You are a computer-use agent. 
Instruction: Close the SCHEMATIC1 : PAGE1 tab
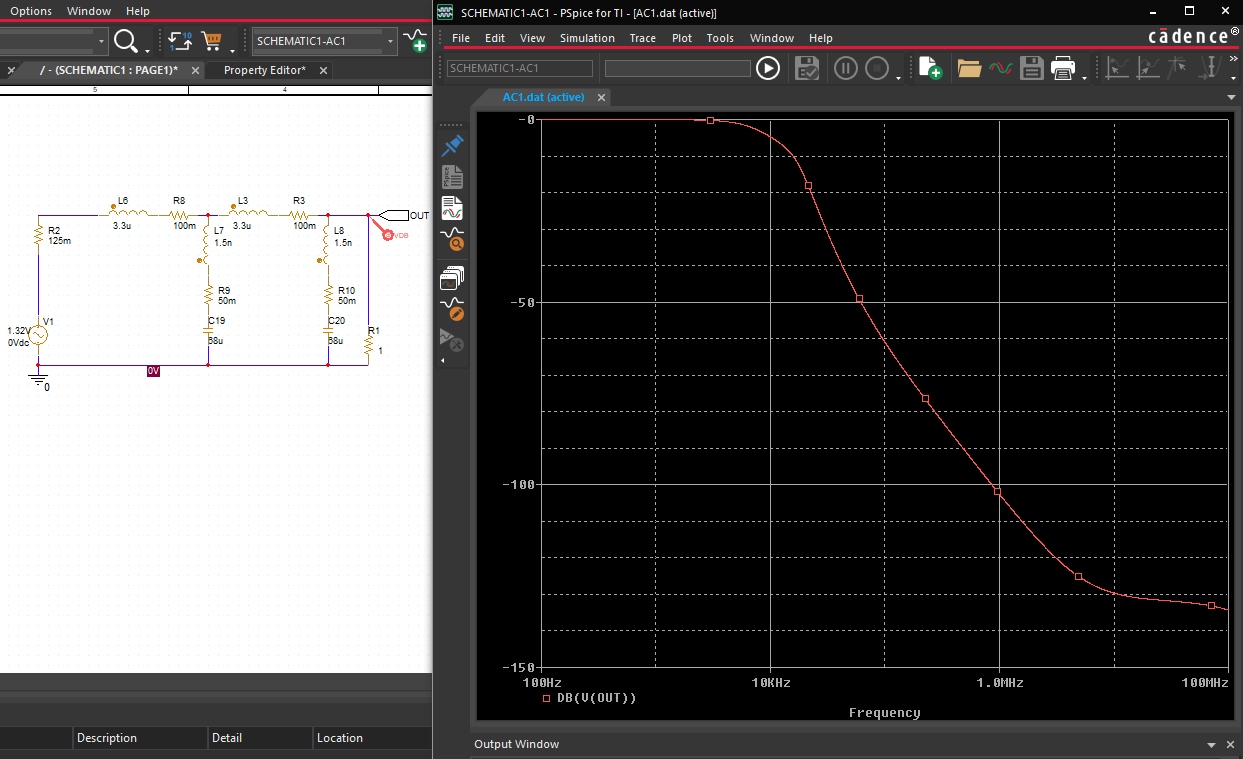pyautogui.click(x=195, y=71)
